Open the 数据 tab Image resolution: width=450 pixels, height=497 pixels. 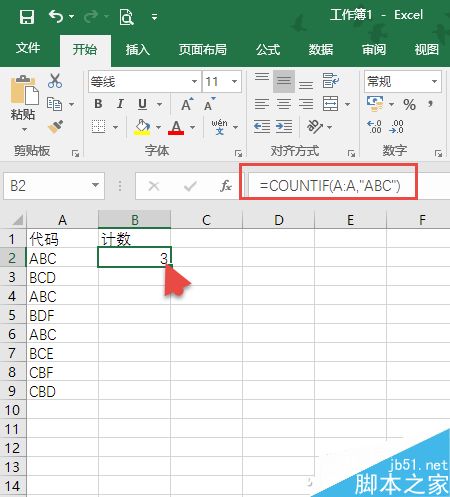pyautogui.click(x=321, y=50)
